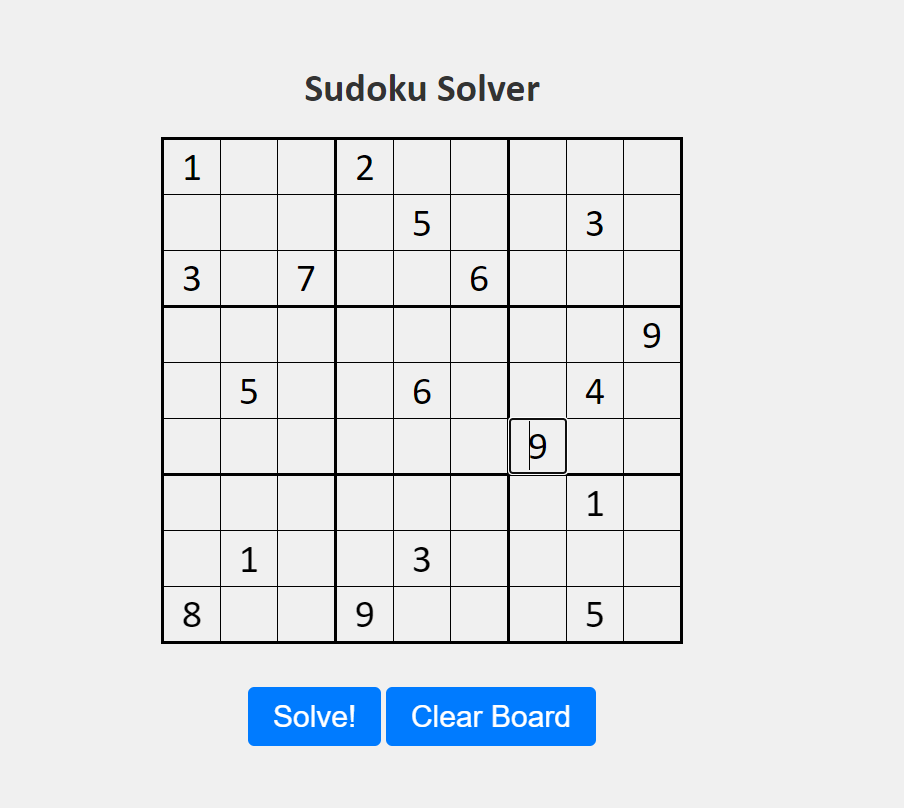The width and height of the screenshot is (904, 808).
Task: Select the cell showing 3 in row eight
Action: [x=422, y=559]
